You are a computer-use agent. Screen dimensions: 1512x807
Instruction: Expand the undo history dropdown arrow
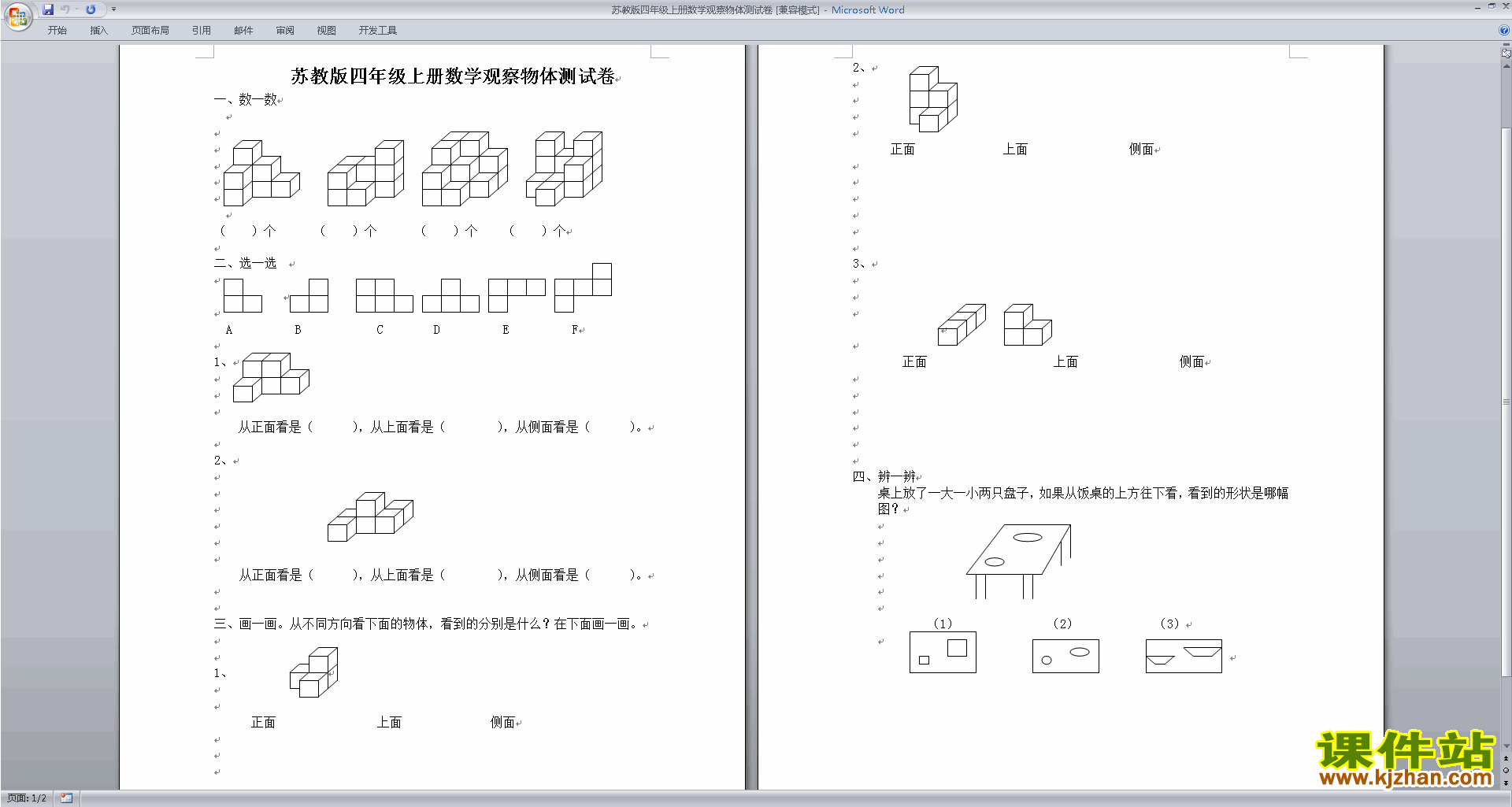[76, 9]
